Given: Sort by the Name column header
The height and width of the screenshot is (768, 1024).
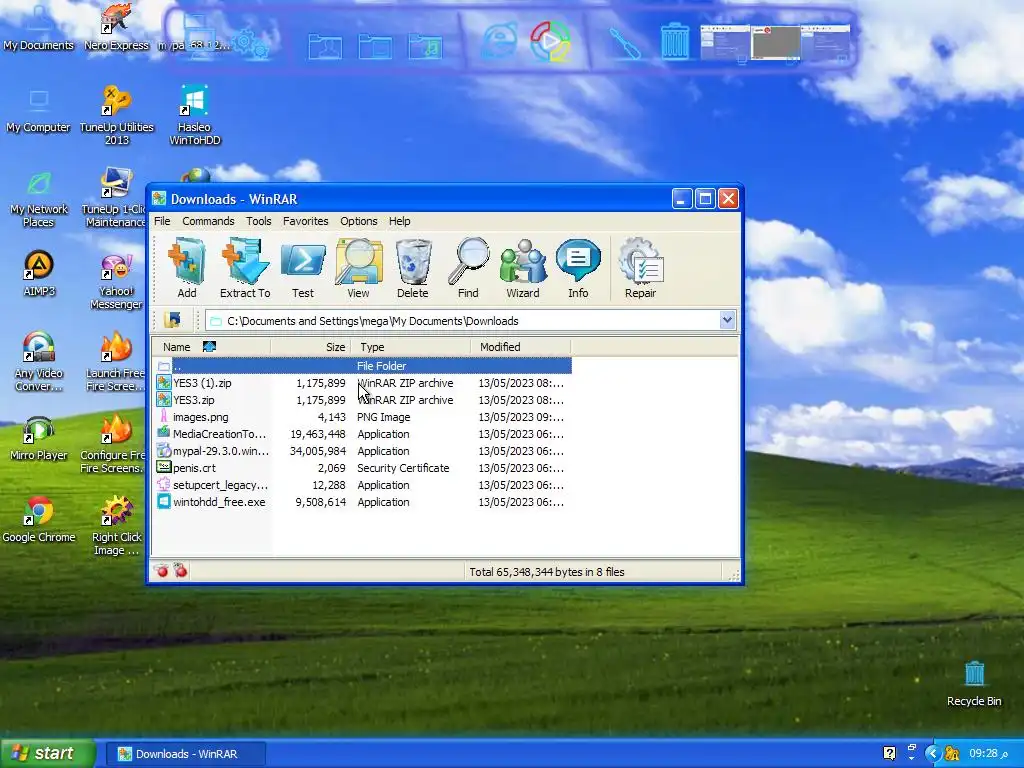Looking at the screenshot, I should click(x=211, y=347).
